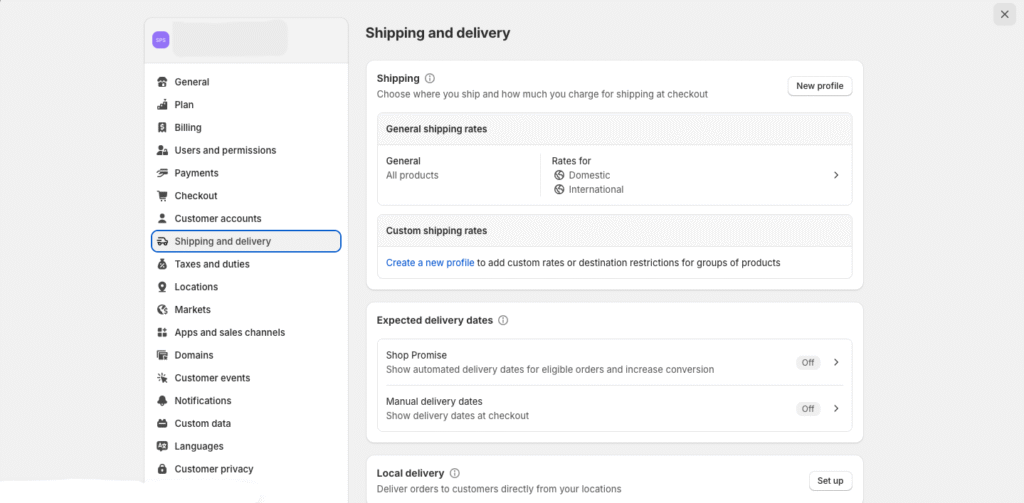Toggle the Shop Promise Off badge
The image size is (1024, 503).
(x=807, y=363)
